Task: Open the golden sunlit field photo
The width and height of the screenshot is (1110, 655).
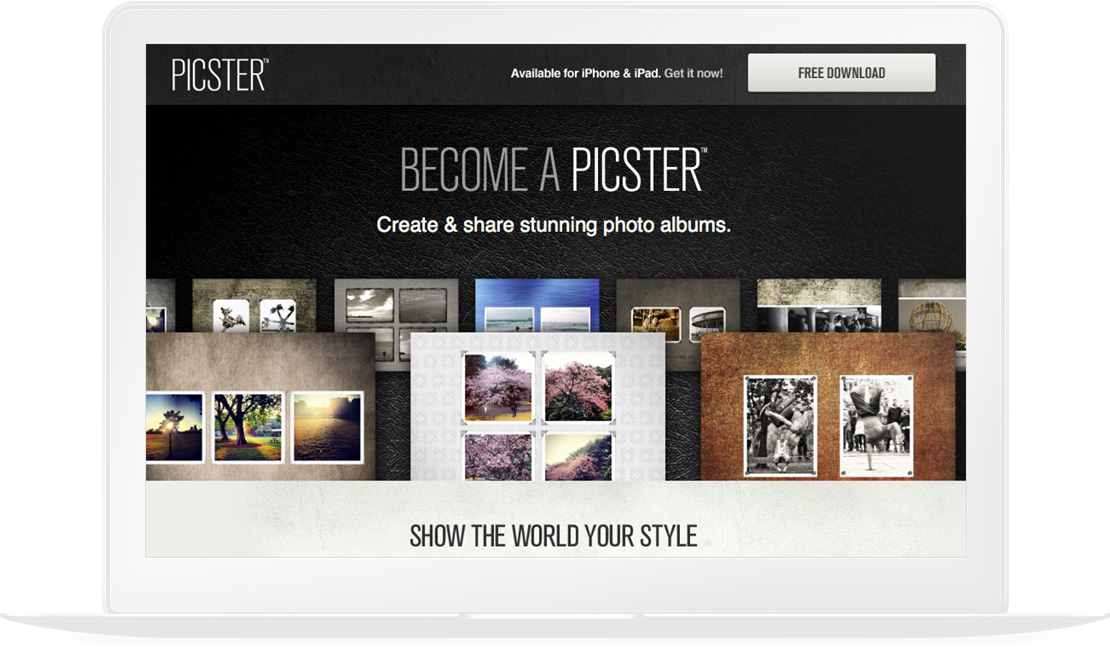Action: (x=327, y=428)
